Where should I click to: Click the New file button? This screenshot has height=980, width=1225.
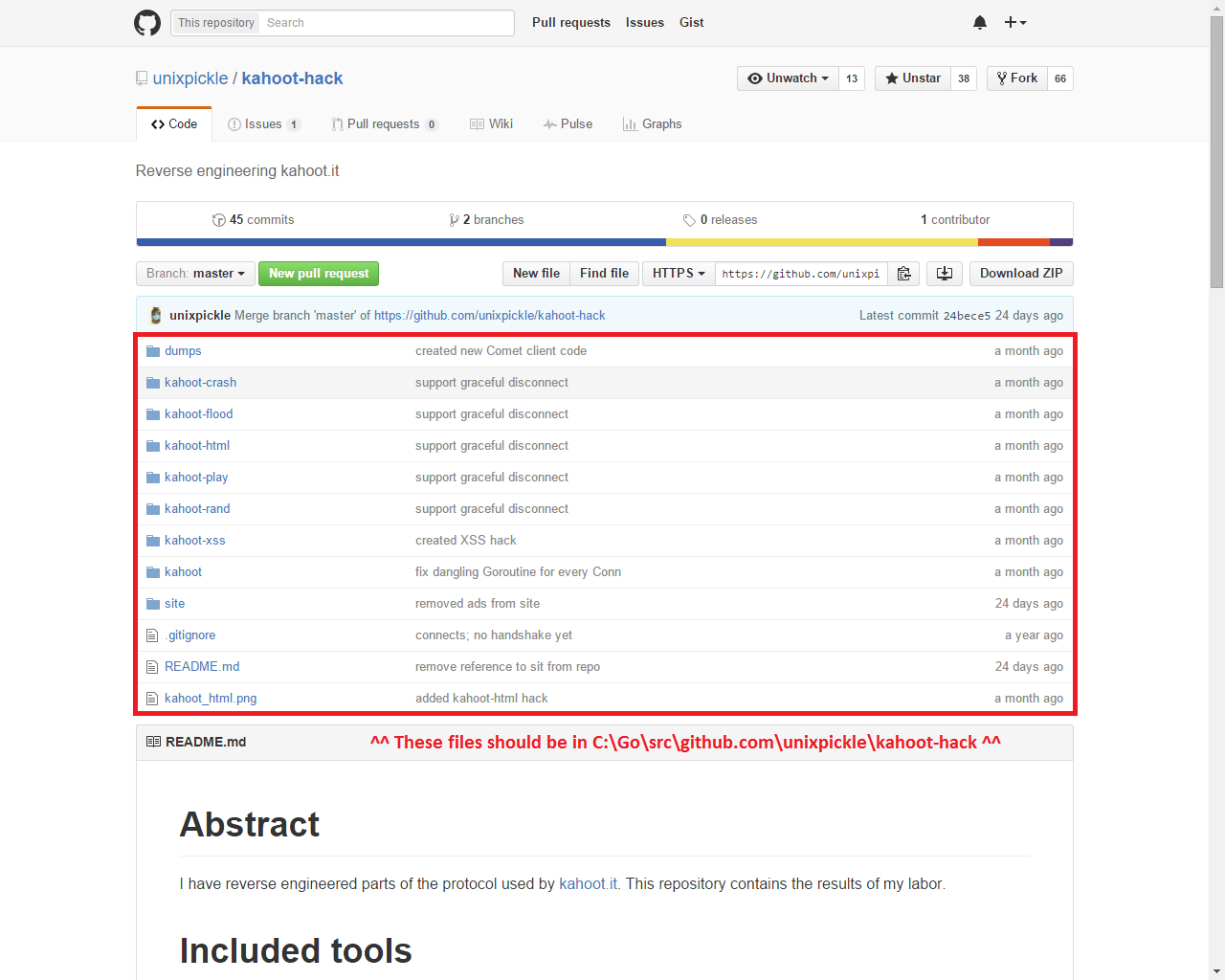536,274
